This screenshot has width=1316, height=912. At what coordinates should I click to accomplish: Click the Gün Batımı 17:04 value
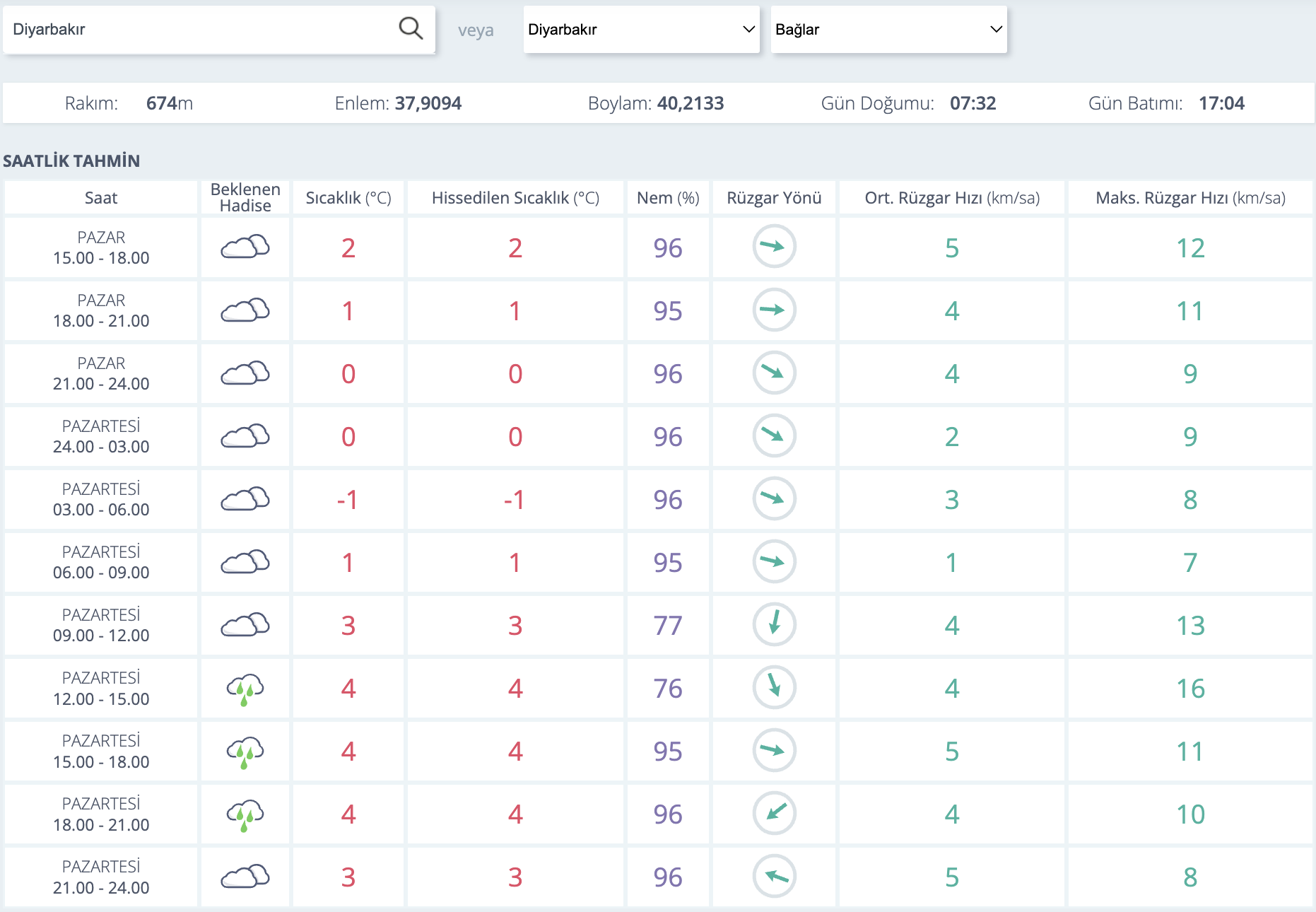[x=1221, y=103]
